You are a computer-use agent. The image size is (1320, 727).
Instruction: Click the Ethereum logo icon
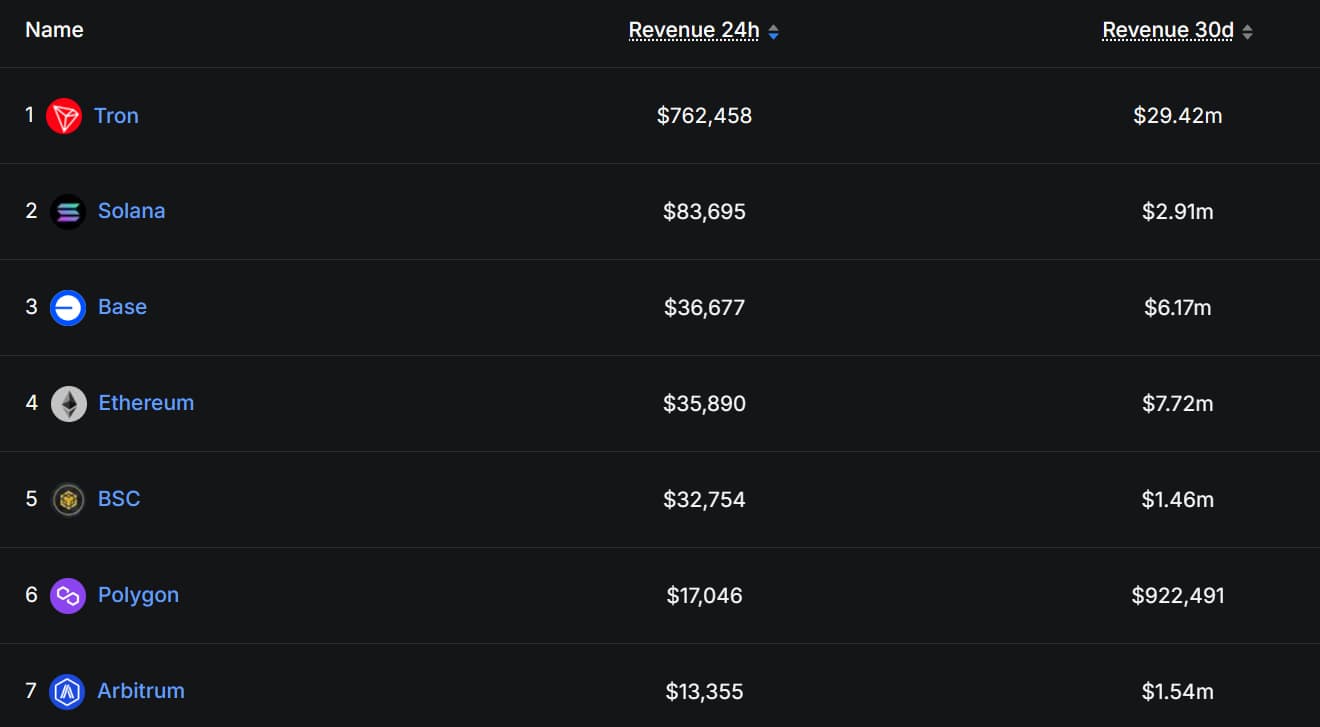68,403
